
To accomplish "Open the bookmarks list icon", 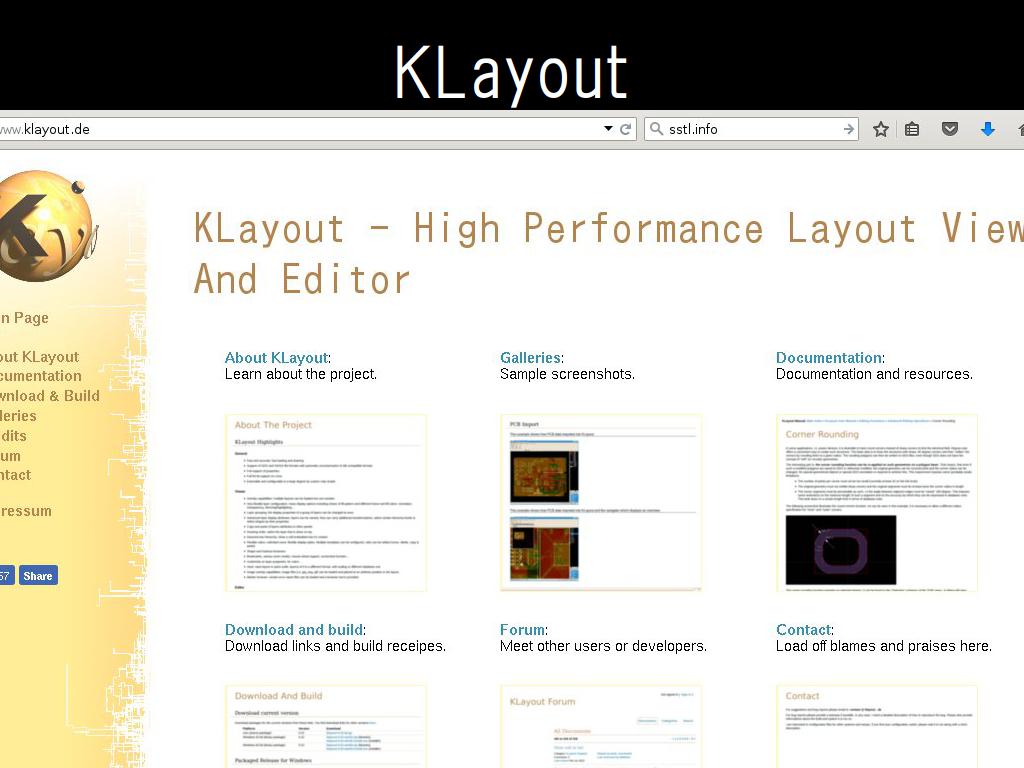I will click(x=912, y=129).
